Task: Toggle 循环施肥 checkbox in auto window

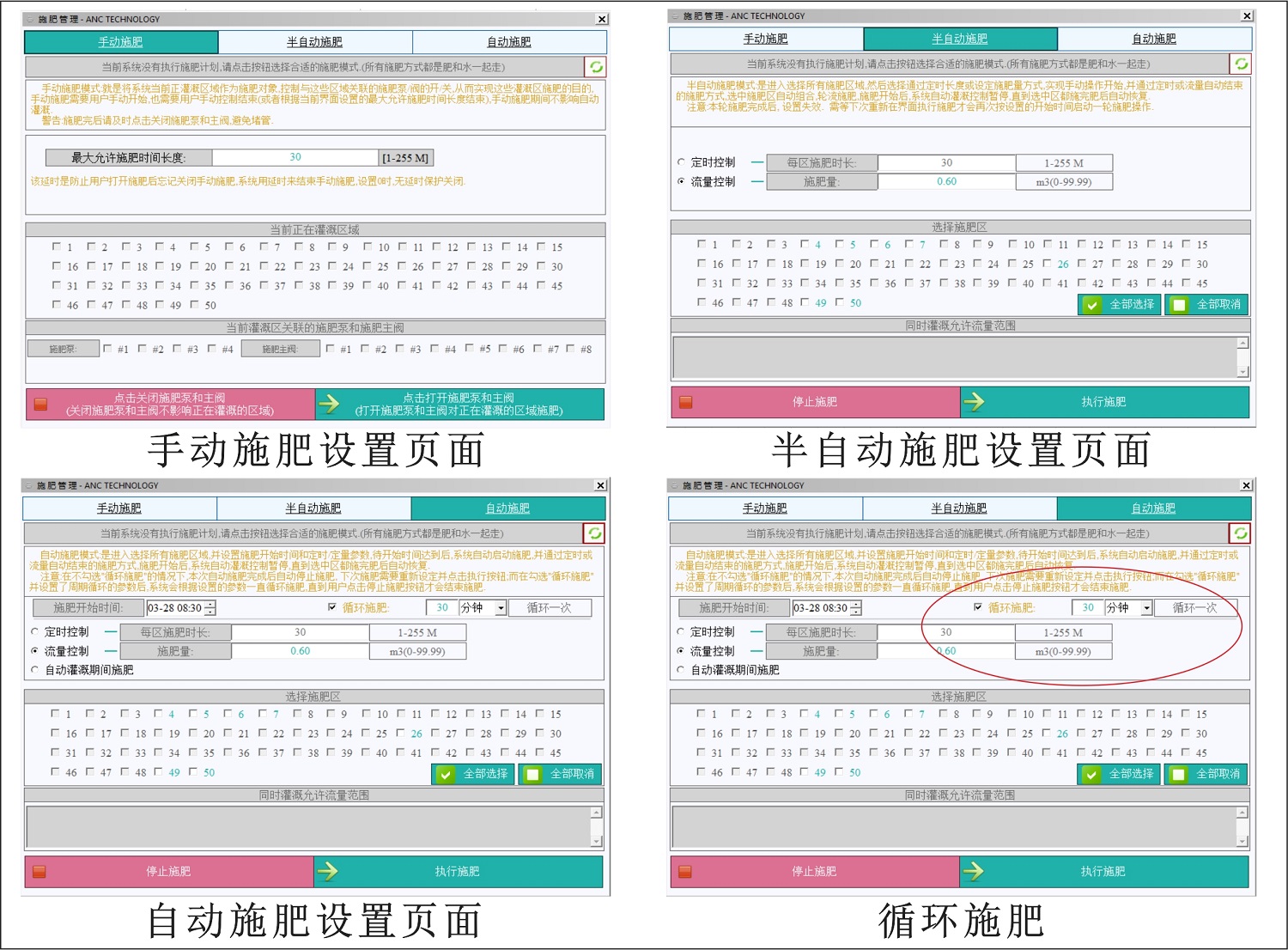Action: pos(332,607)
